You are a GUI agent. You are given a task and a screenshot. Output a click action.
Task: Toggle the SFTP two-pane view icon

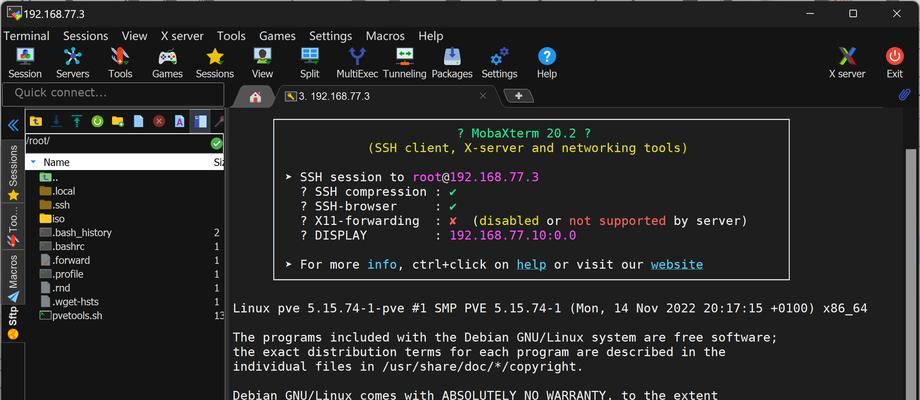(201, 121)
